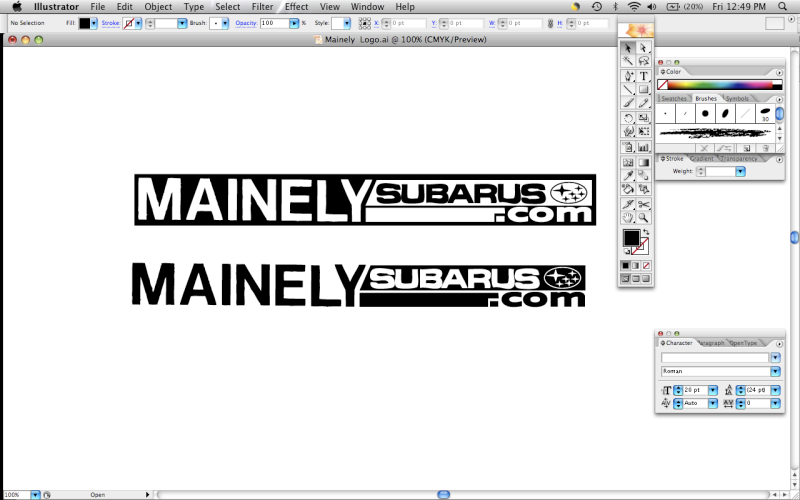Viewport: 800px width, 500px height.
Task: Select the Warp tool
Action: (628, 132)
